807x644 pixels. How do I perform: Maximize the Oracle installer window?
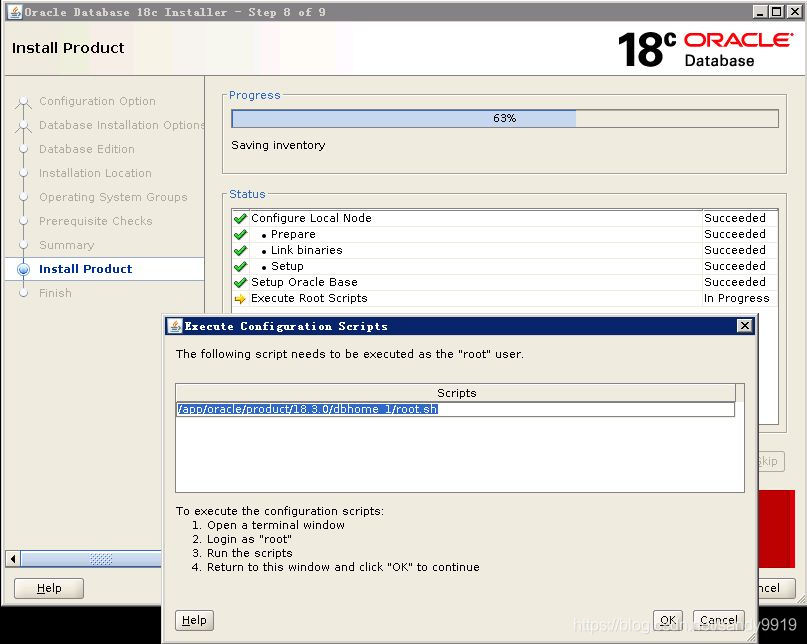point(777,12)
